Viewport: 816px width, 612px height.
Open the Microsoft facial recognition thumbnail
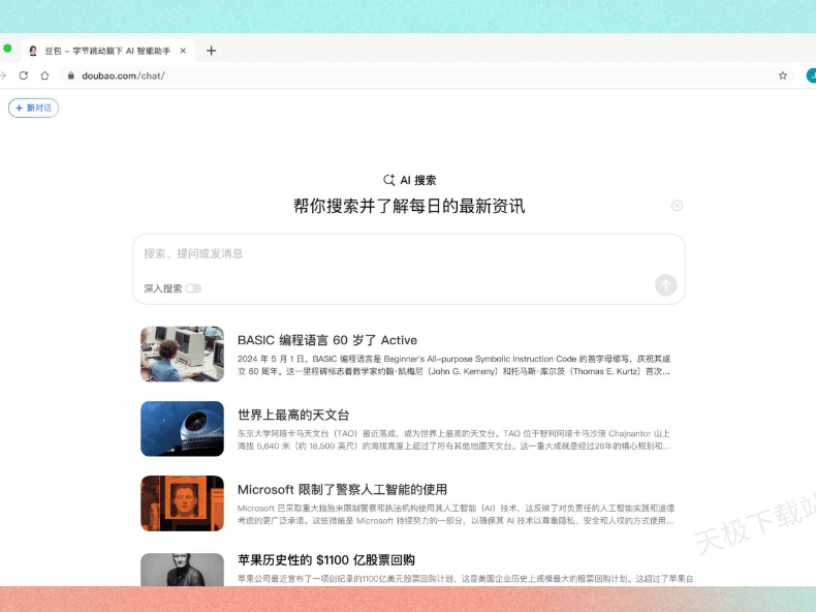(x=182, y=503)
